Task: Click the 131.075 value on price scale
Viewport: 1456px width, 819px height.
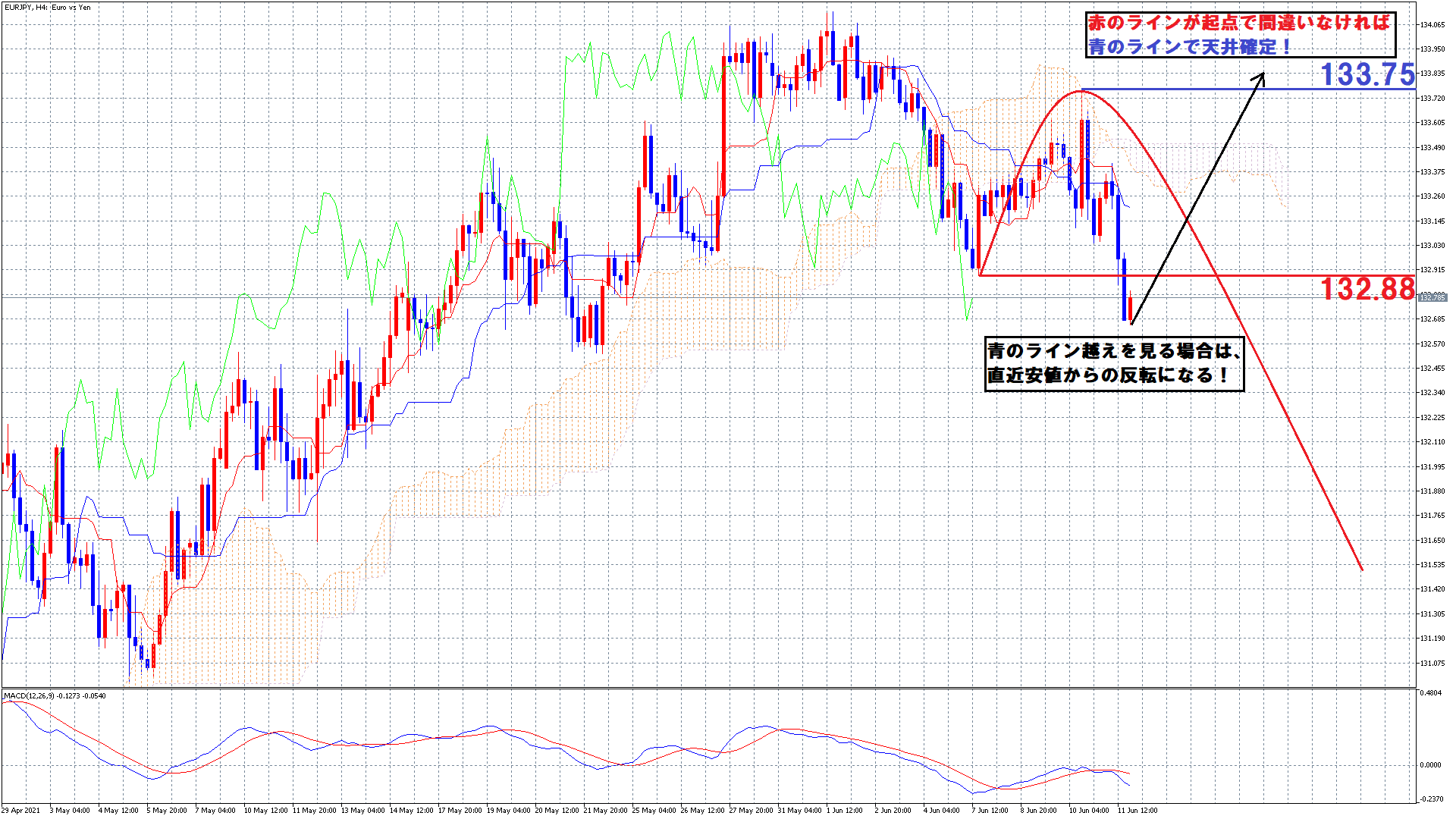Action: point(1431,664)
